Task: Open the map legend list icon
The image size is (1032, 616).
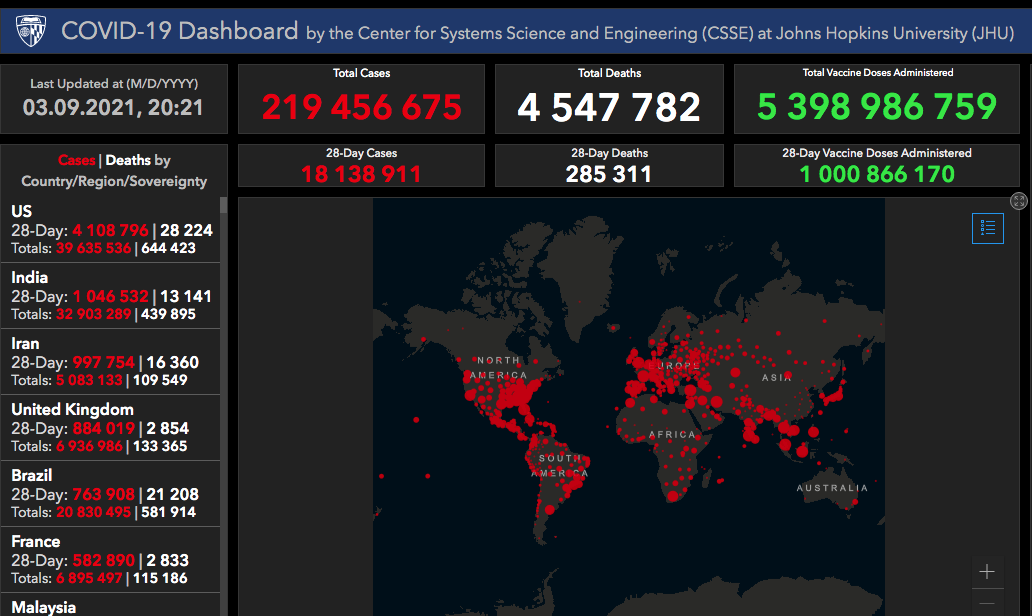Action: 987,228
